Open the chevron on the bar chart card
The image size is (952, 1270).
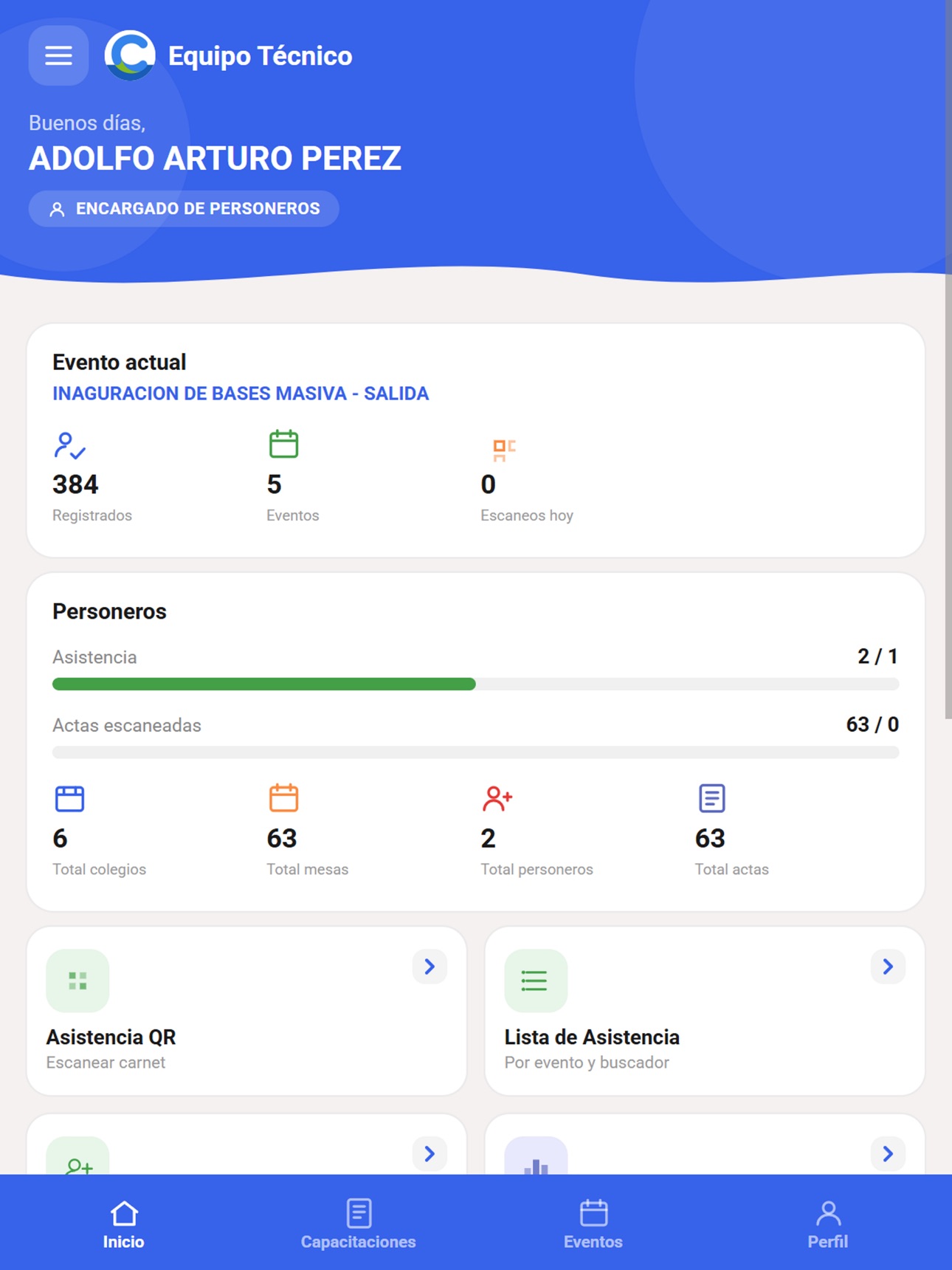(x=888, y=1153)
